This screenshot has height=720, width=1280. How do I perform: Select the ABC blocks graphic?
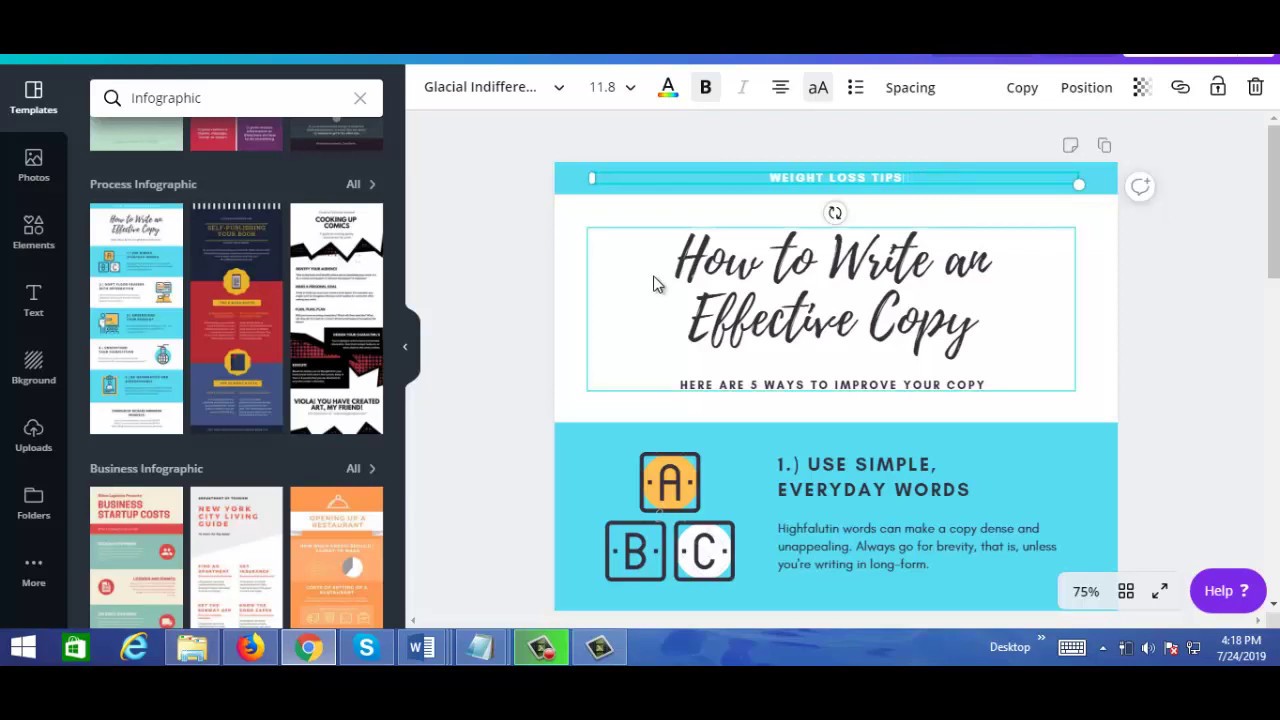click(670, 517)
